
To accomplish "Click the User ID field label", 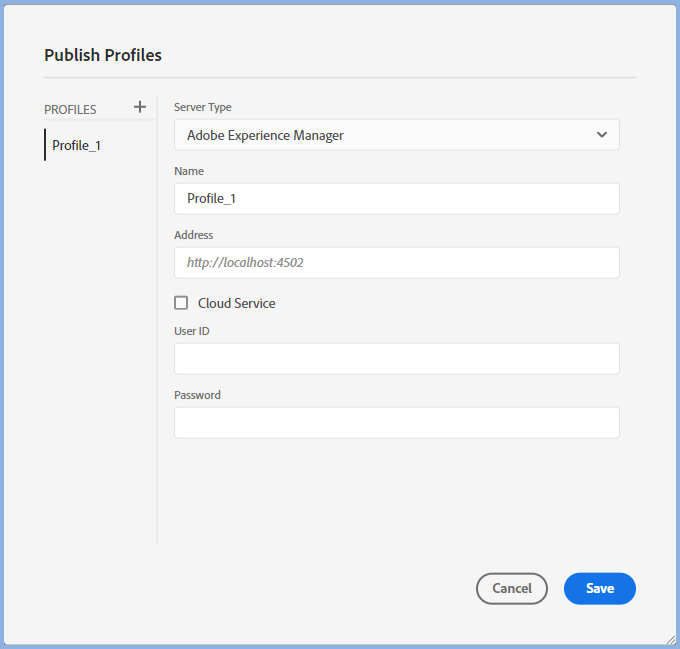I will (x=192, y=331).
